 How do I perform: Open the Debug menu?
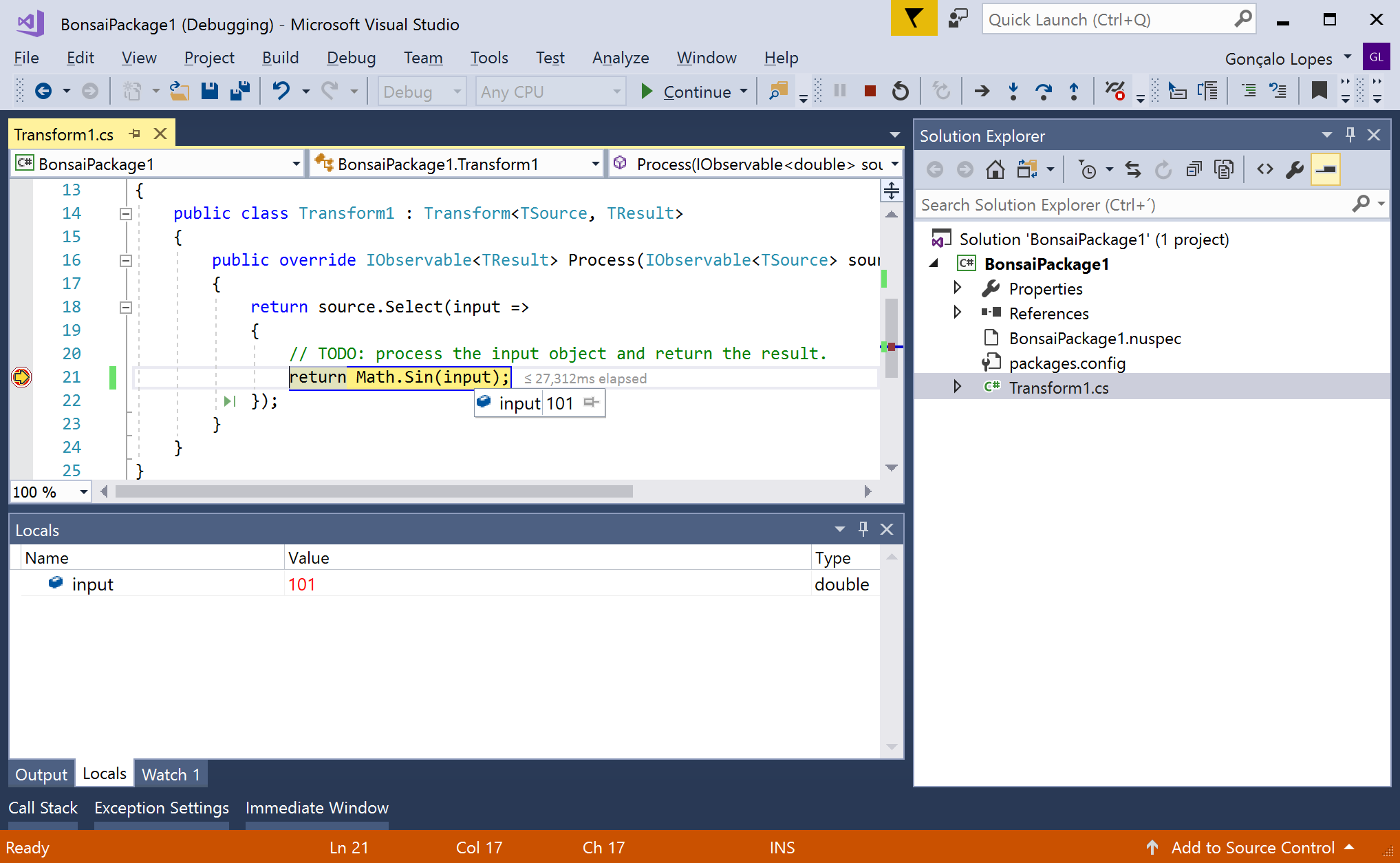[x=351, y=58]
